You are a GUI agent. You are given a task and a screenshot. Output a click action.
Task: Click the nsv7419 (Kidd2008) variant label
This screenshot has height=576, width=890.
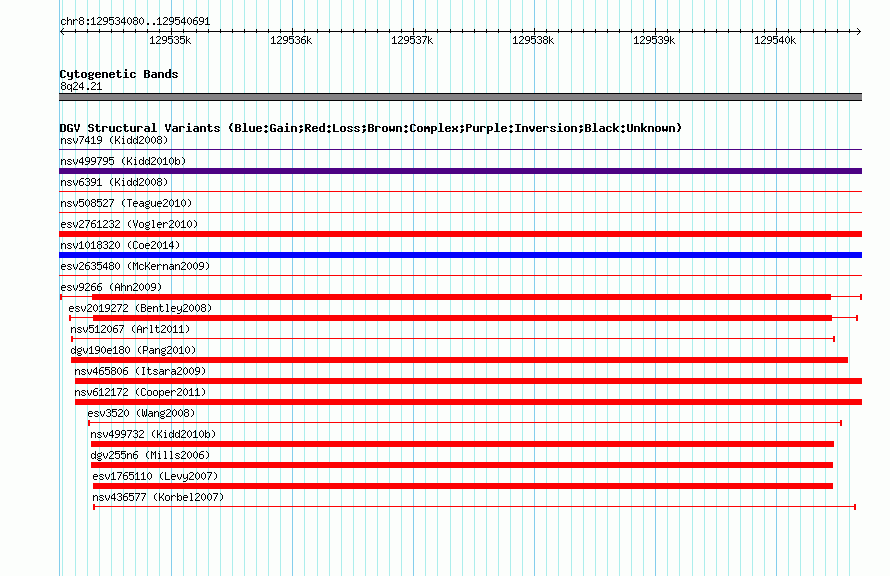point(114,140)
